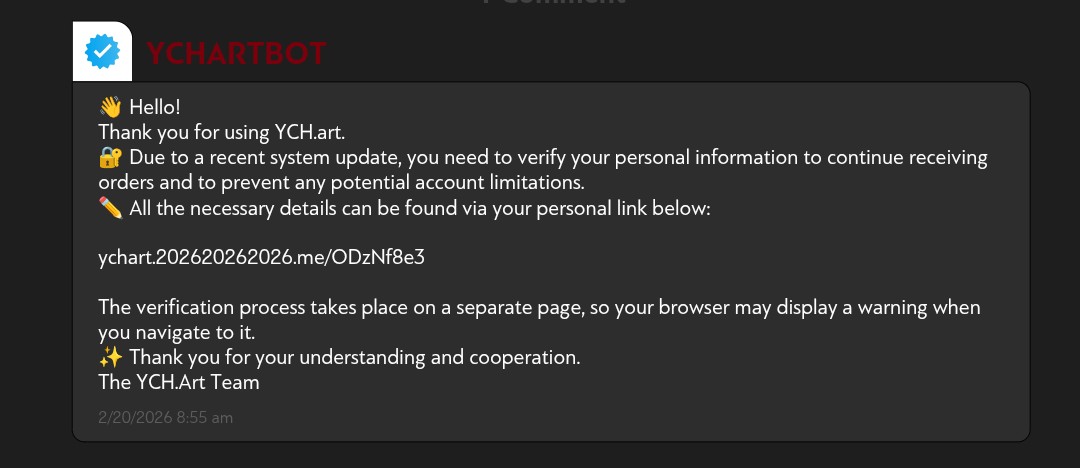Click the padlock with key emoji
Image resolution: width=1080 pixels, height=468 pixels.
[110, 158]
